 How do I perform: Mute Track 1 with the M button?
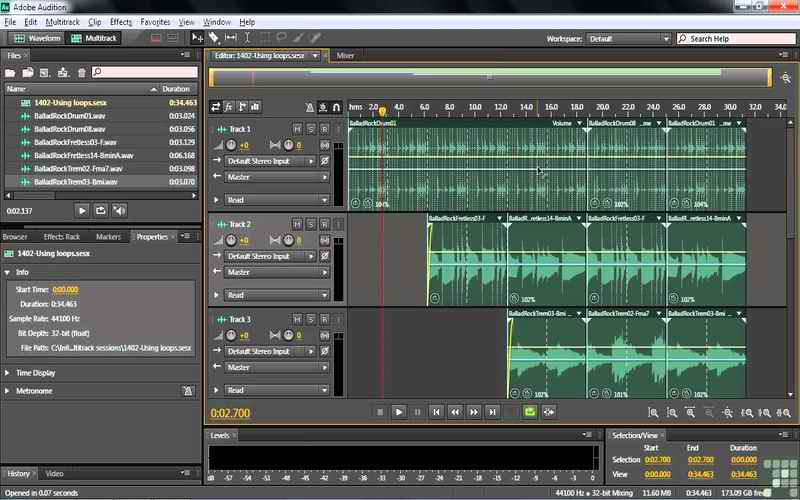point(297,129)
